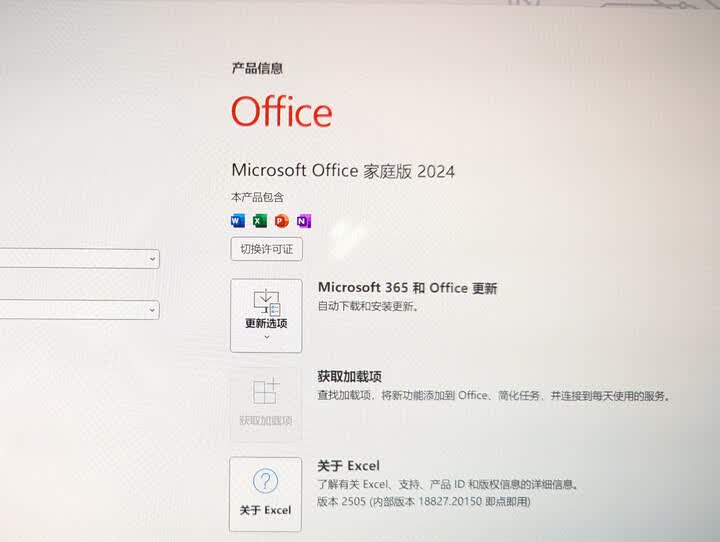
Task: Click the 自动下载和安装更新 text
Action: click(x=368, y=306)
